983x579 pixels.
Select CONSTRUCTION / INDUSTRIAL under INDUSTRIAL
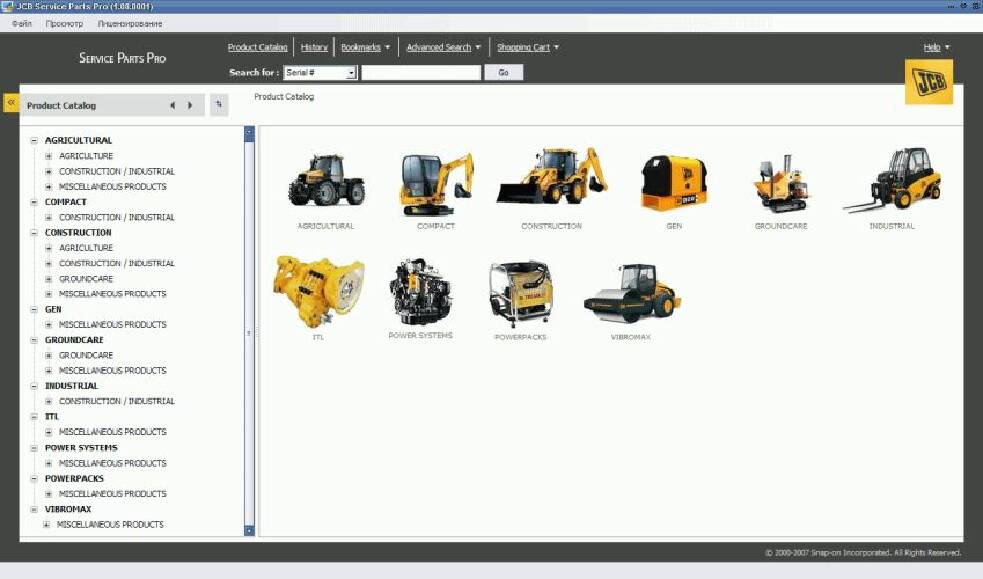117,401
